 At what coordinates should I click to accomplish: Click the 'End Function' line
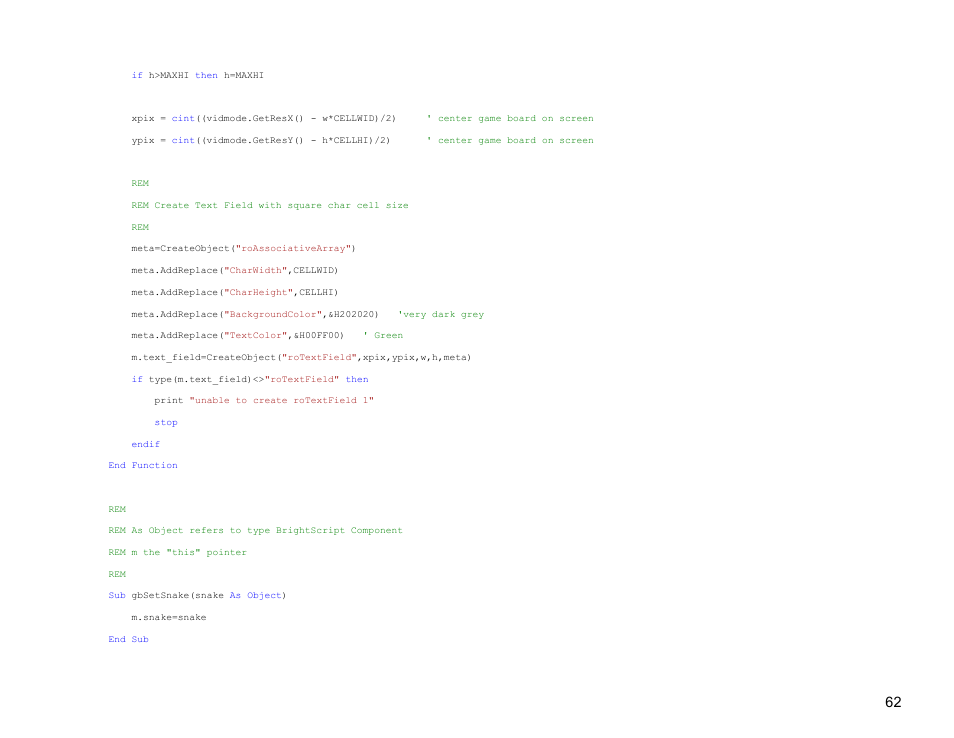click(143, 465)
